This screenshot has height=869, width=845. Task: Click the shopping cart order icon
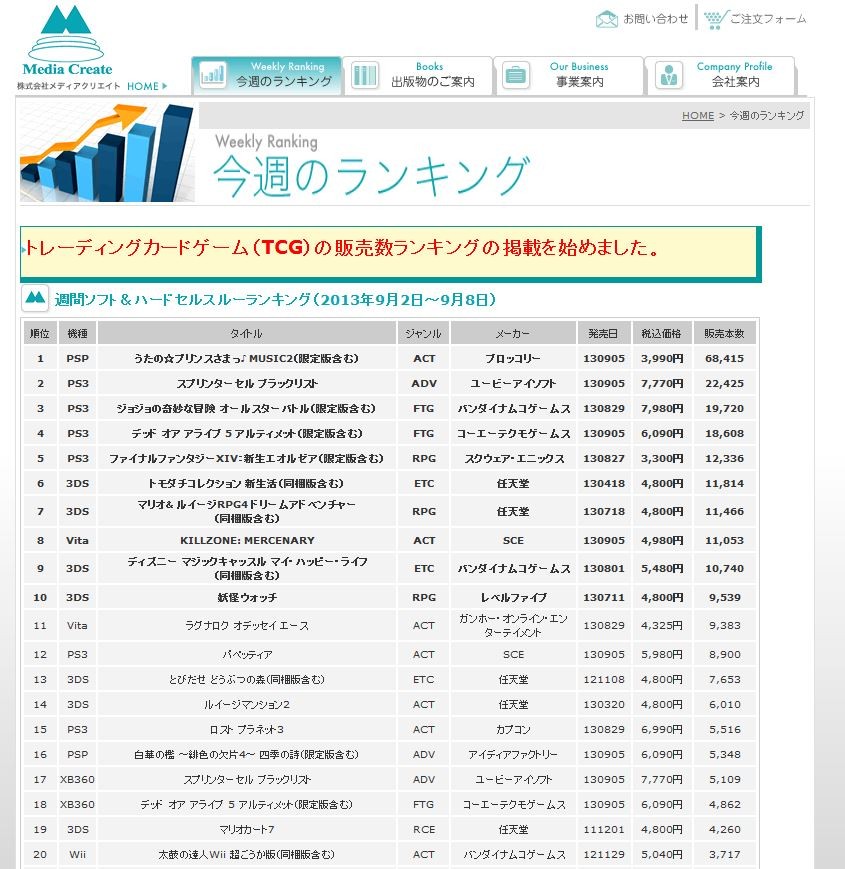715,19
